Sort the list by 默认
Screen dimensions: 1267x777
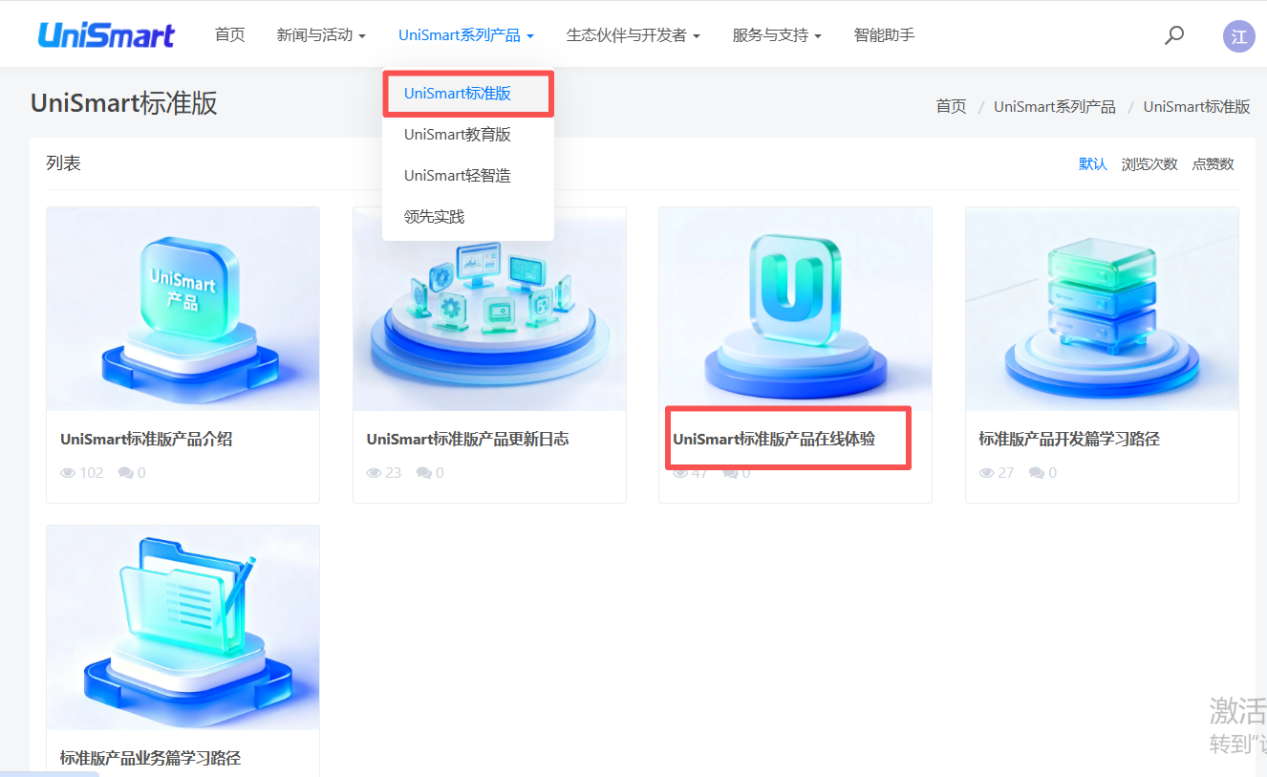[x=1092, y=164]
